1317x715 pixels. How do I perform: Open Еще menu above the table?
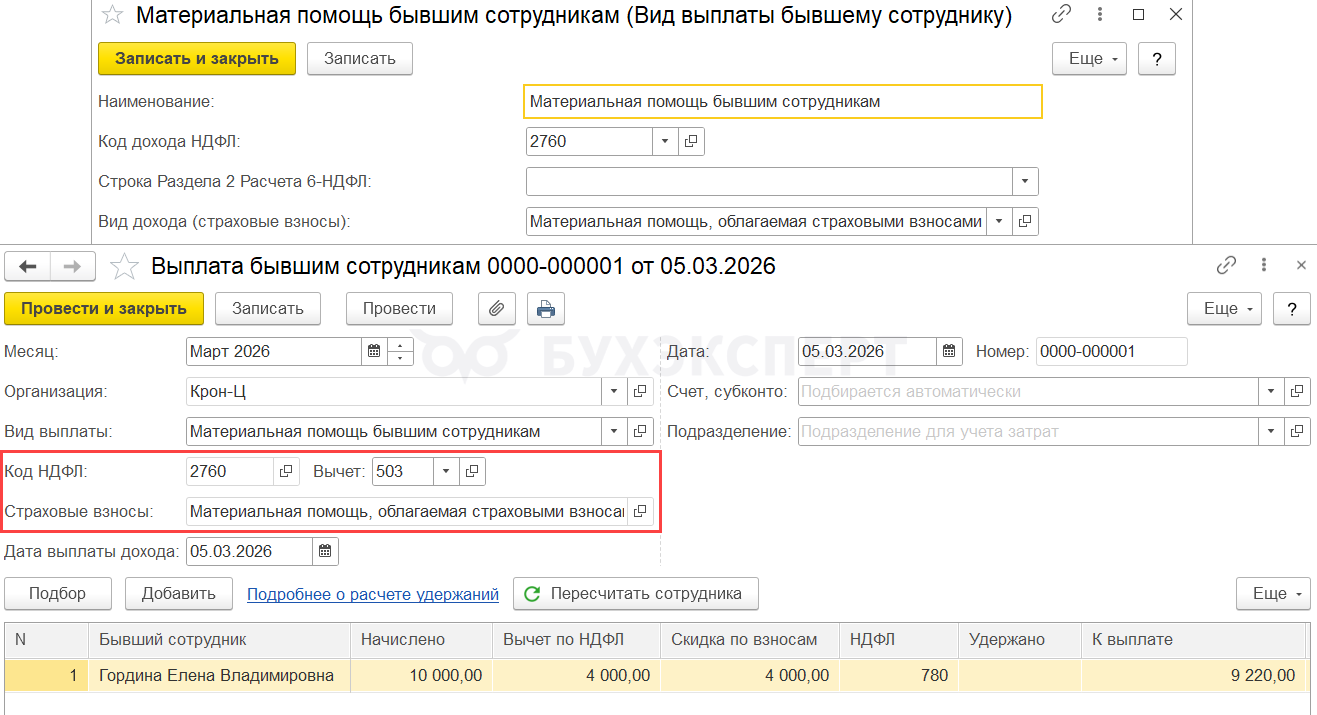coord(1274,593)
